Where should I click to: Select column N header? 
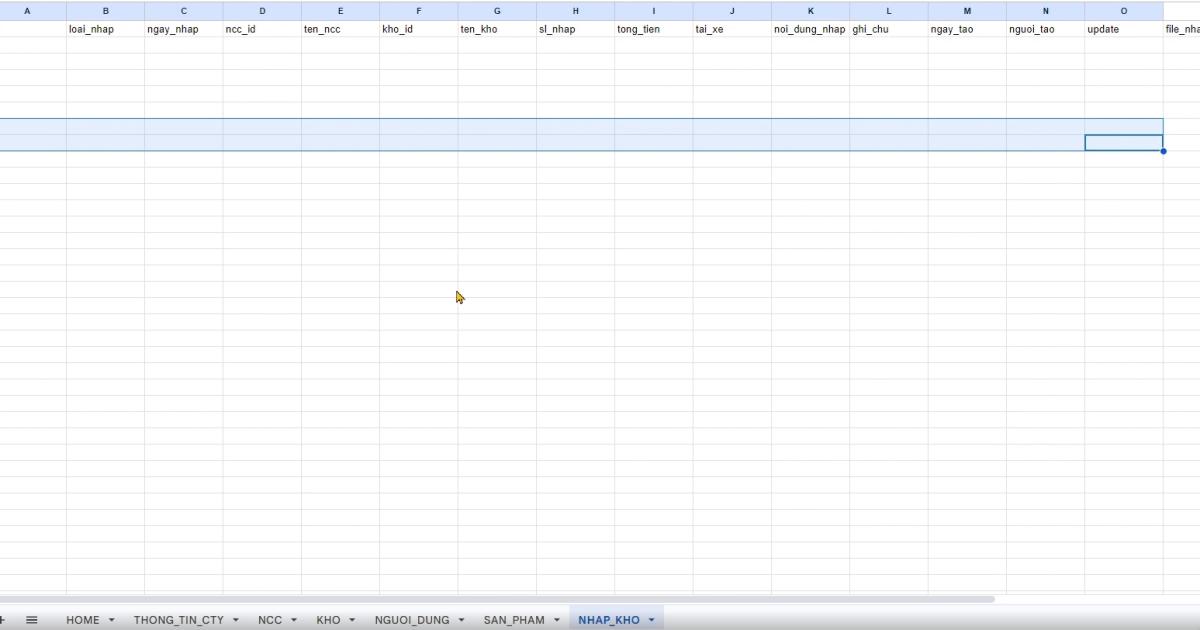pyautogui.click(x=1046, y=11)
